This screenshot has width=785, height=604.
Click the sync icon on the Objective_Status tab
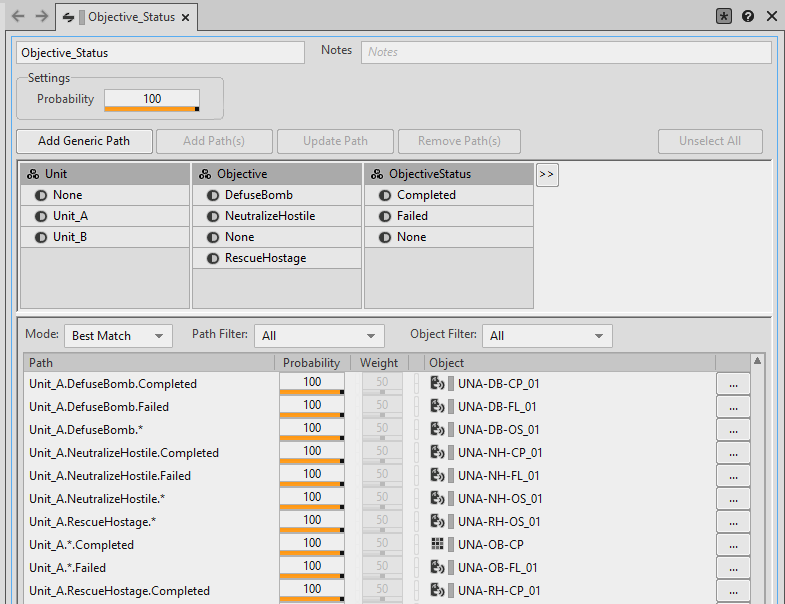click(68, 17)
